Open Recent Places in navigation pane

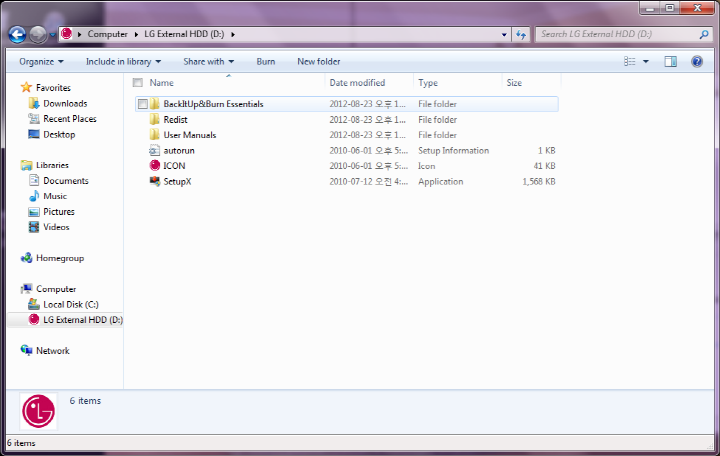coord(70,119)
